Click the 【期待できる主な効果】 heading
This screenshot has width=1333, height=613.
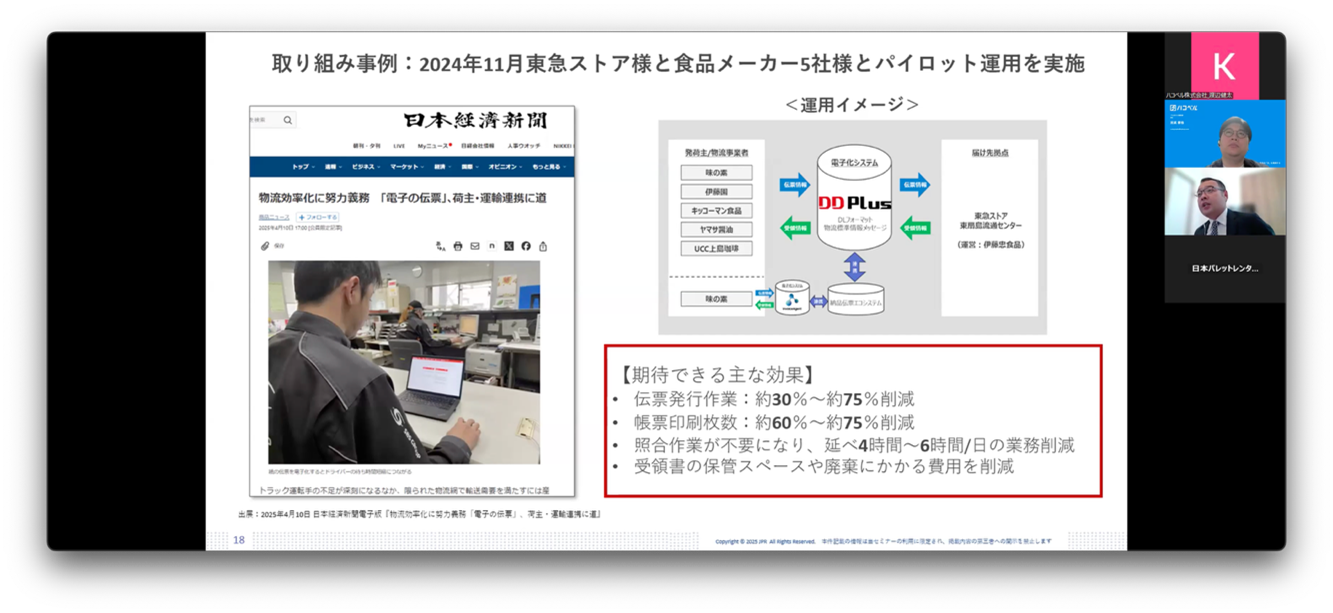[718, 375]
